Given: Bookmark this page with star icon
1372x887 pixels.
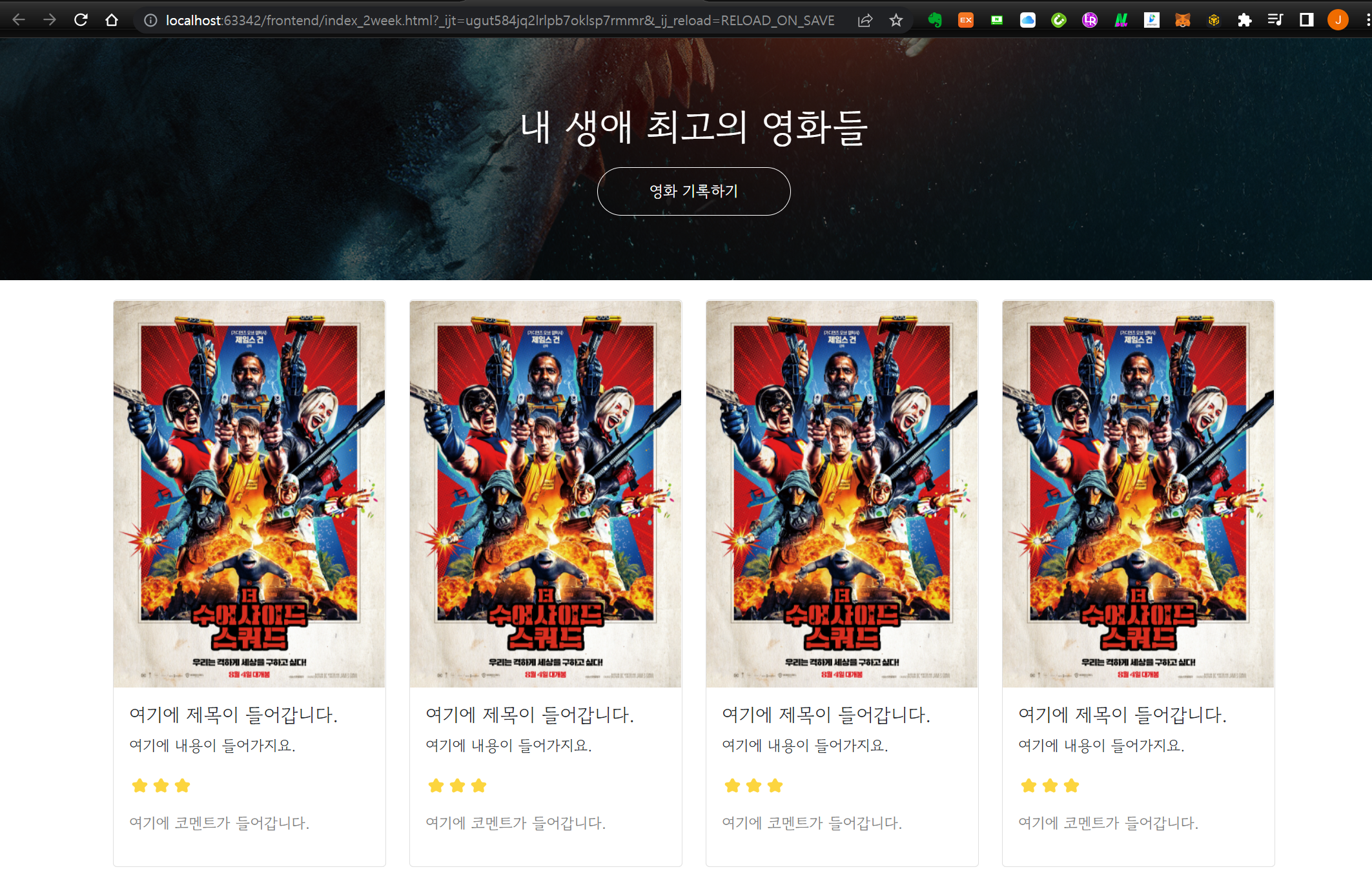Looking at the screenshot, I should click(x=896, y=20).
